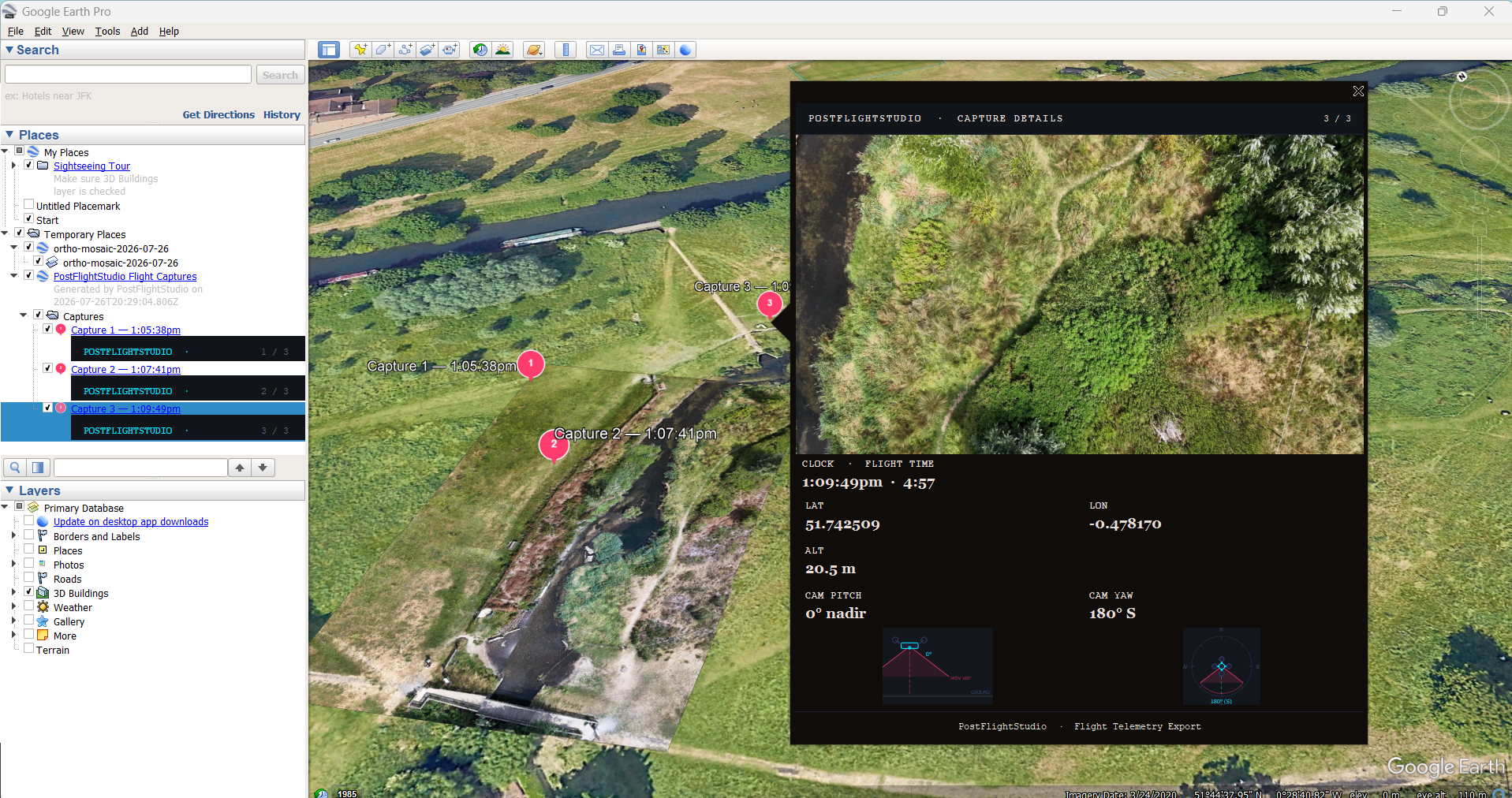Click Get Directions link
The height and width of the screenshot is (798, 1512).
(218, 114)
